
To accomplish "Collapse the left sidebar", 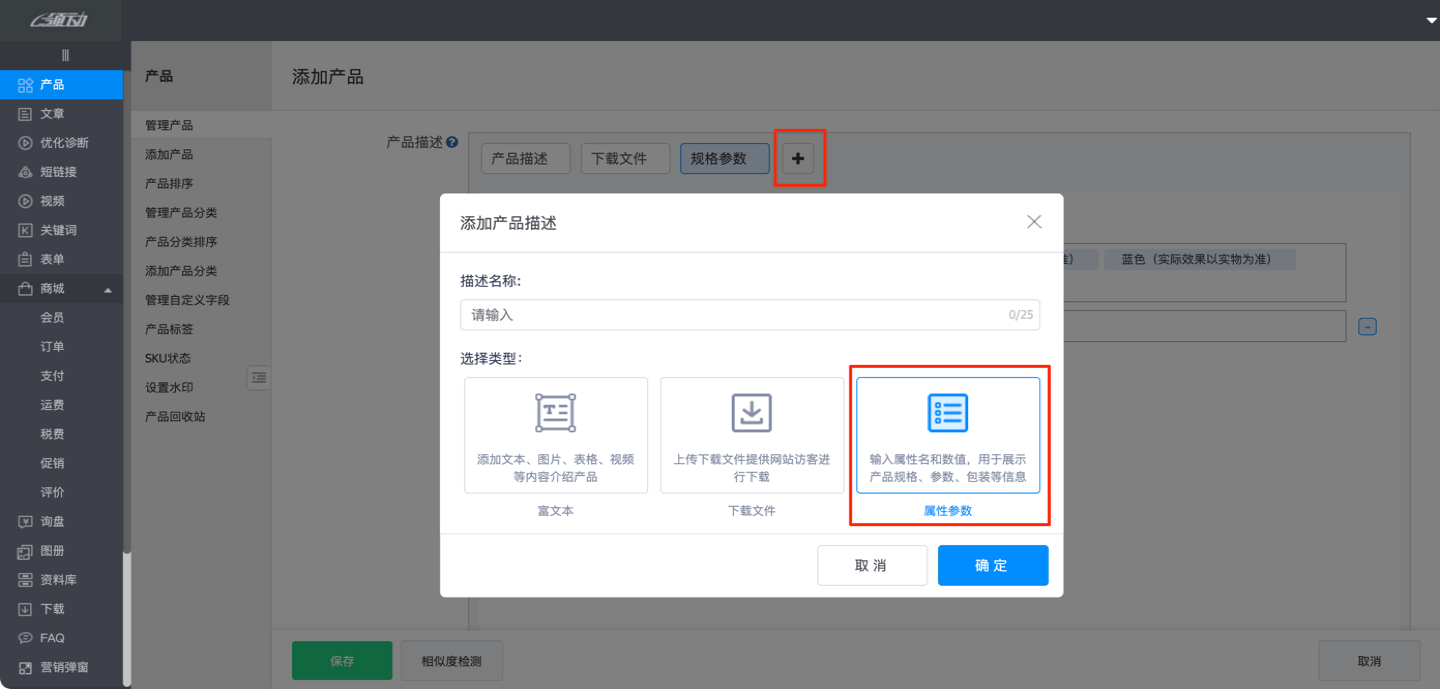I will click(x=67, y=54).
